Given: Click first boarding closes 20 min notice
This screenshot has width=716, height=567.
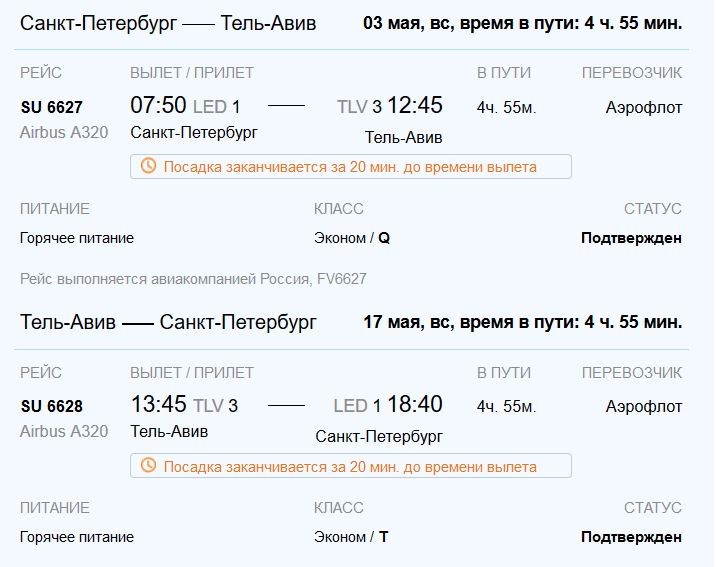Looking at the screenshot, I should tap(350, 167).
